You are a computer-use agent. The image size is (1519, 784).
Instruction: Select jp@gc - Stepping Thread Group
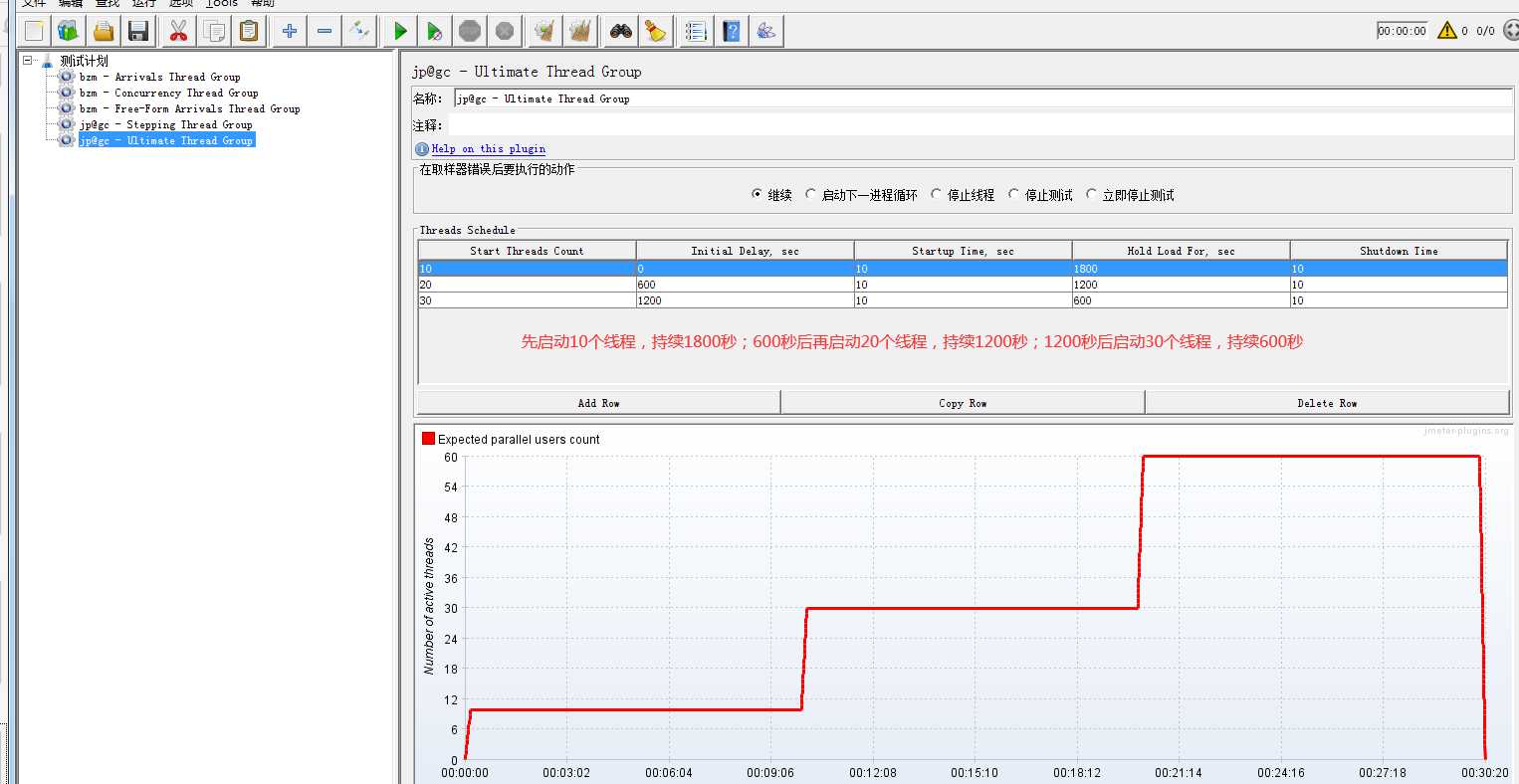point(166,124)
